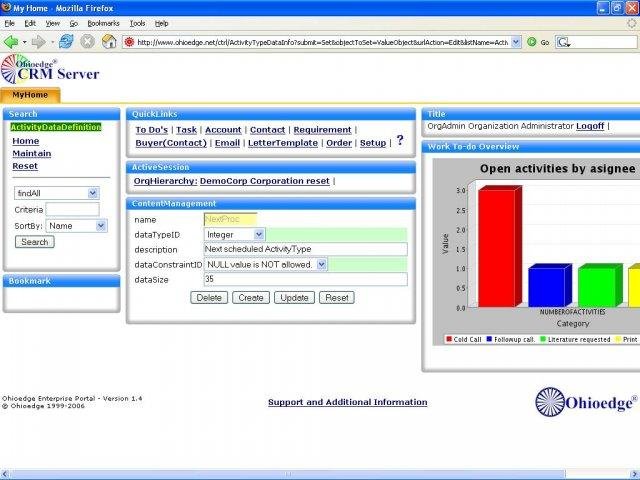Click the Update button
This screenshot has height=480, width=640.
click(x=294, y=298)
